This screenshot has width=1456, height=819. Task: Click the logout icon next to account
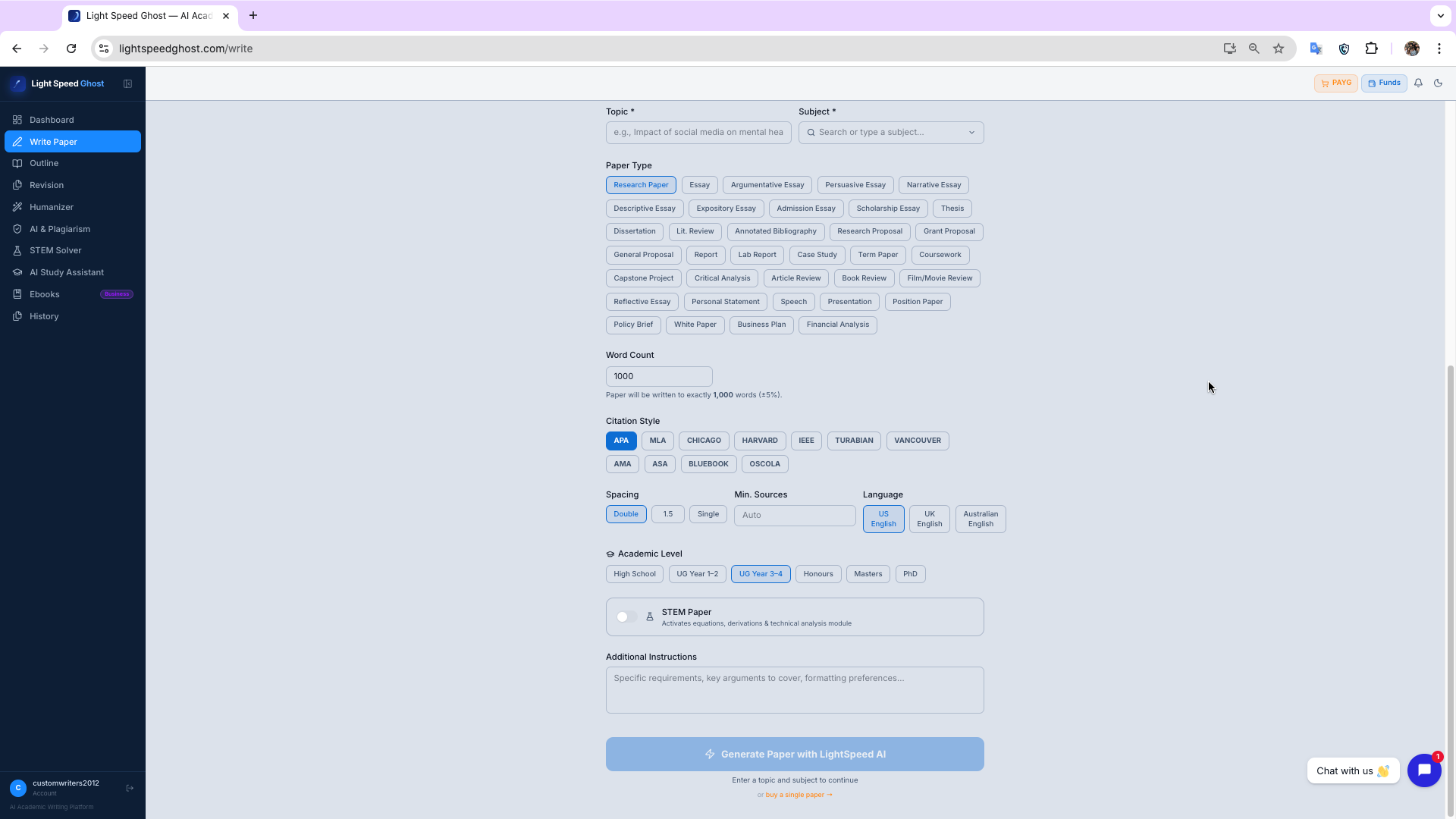point(130,788)
